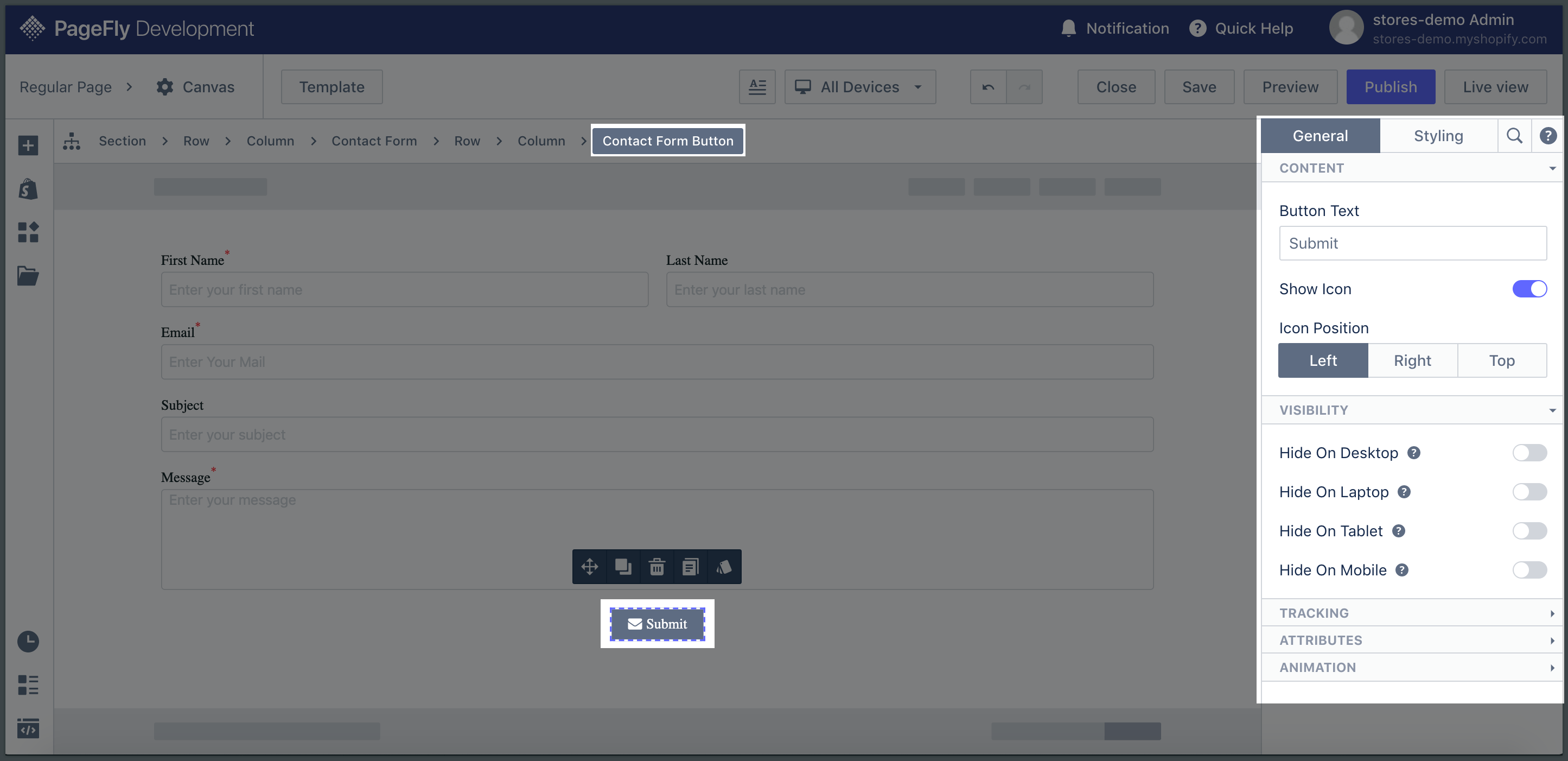Click the Canvas settings gear icon
The image size is (1568, 761).
point(164,87)
